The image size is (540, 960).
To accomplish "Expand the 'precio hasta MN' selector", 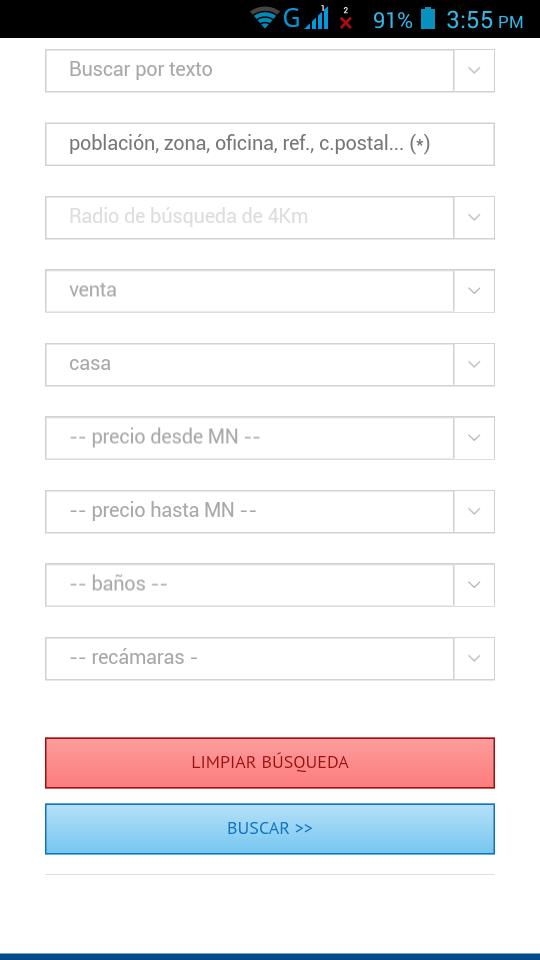I will (x=270, y=511).
